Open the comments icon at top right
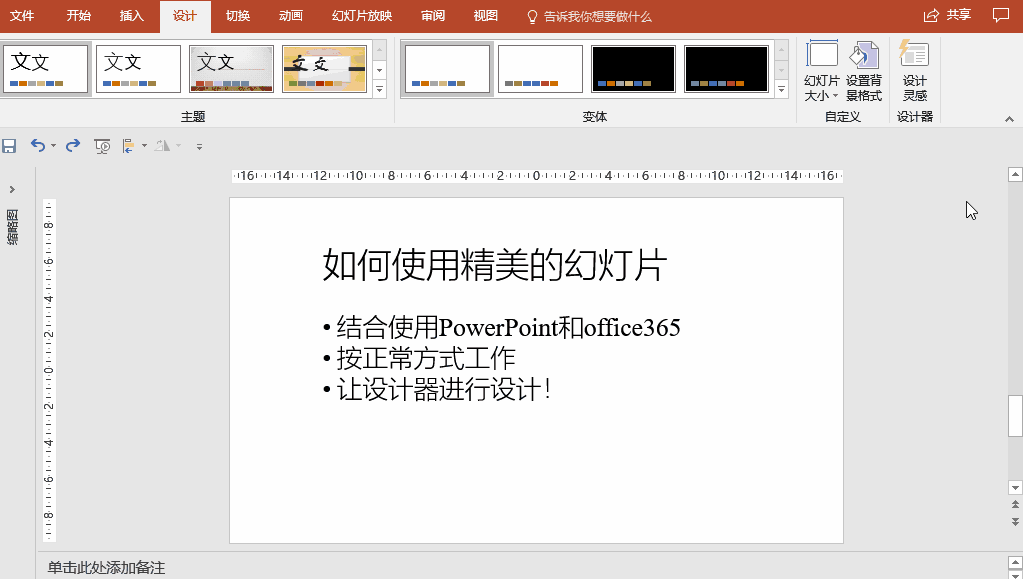This screenshot has width=1023, height=579. tap(1001, 15)
